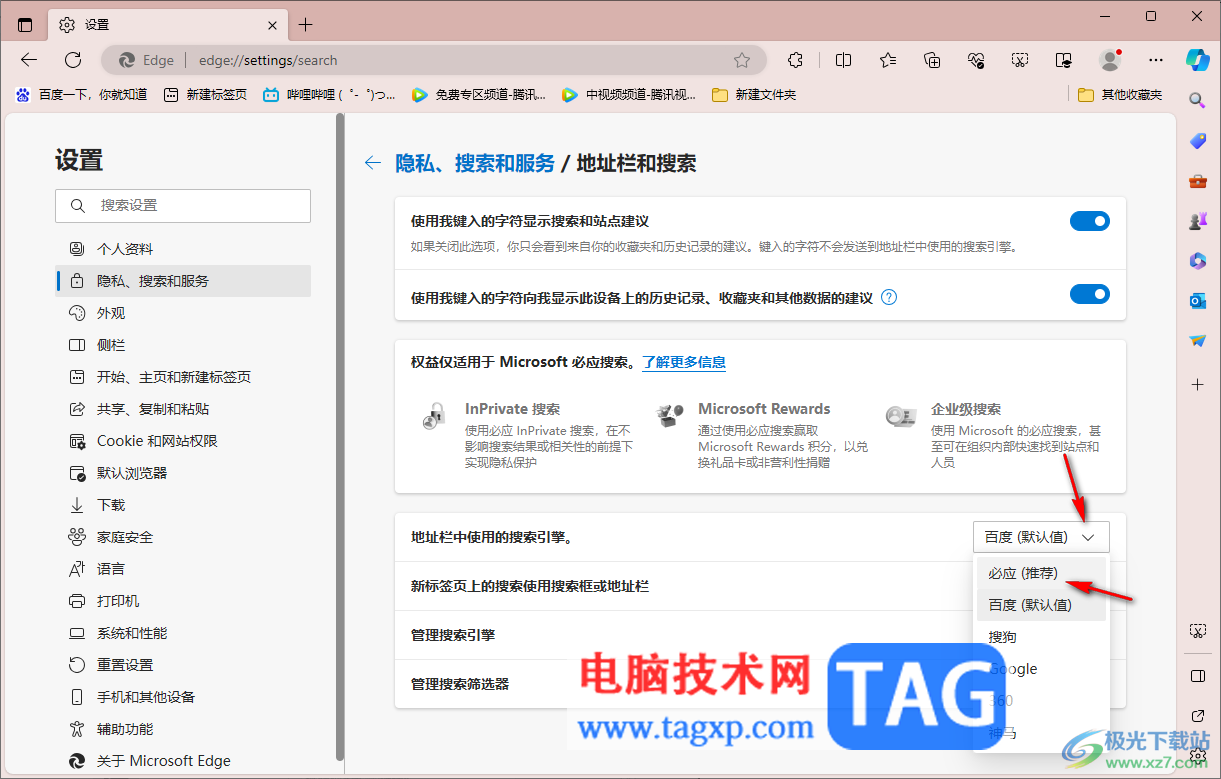
Task: Open 外观 settings section
Action: pos(183,313)
